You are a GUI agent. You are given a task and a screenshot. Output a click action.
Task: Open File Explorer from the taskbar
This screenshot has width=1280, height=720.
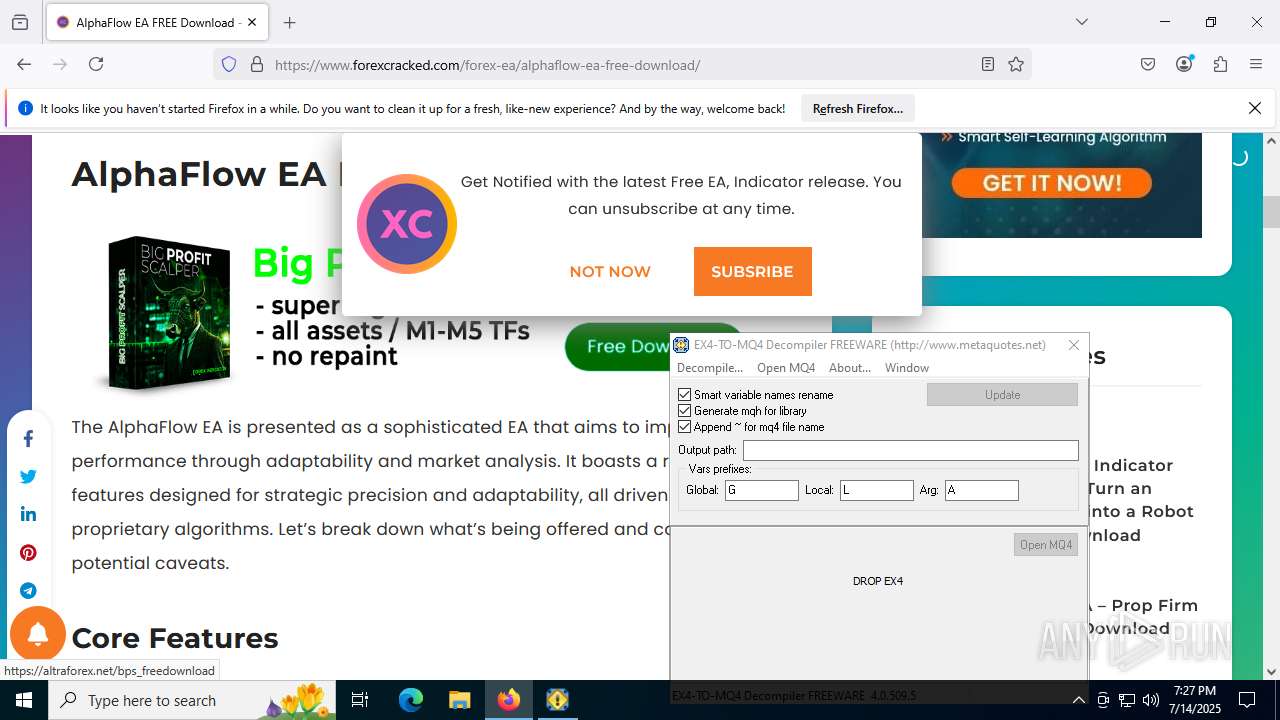[459, 700]
